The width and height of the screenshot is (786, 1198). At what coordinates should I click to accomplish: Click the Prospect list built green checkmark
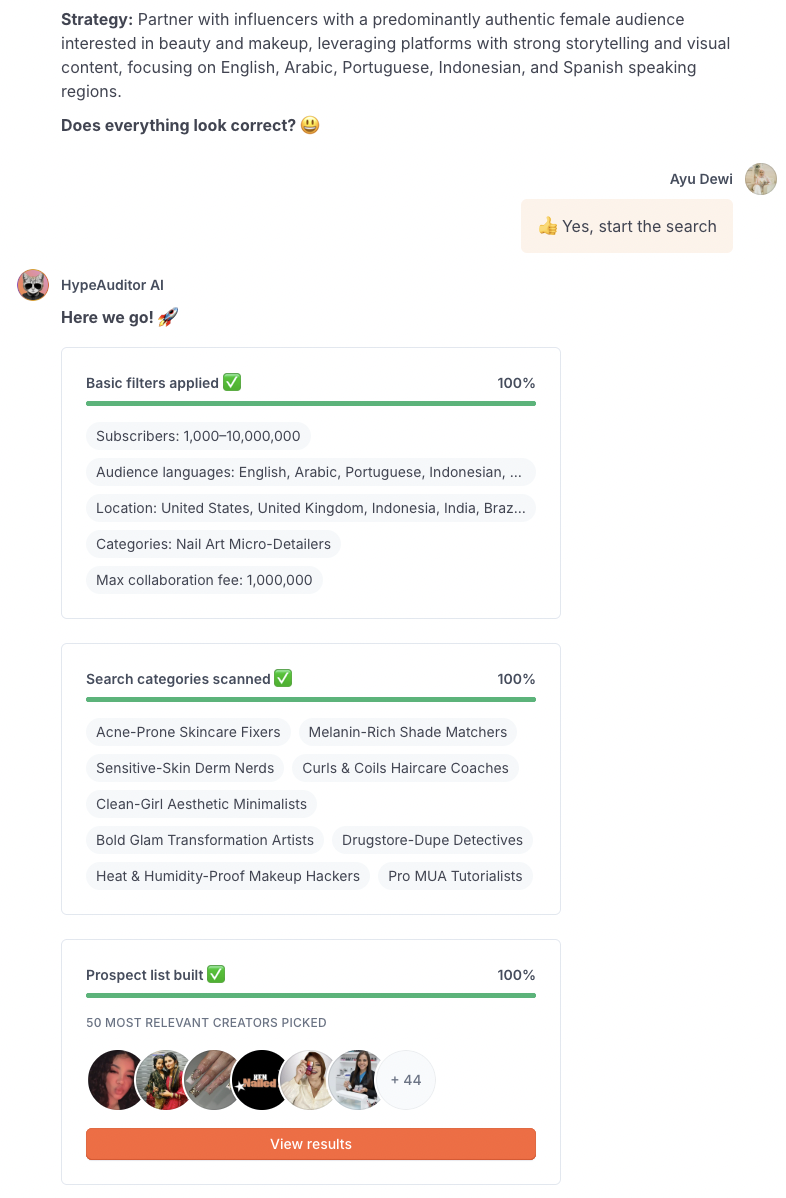coord(216,974)
